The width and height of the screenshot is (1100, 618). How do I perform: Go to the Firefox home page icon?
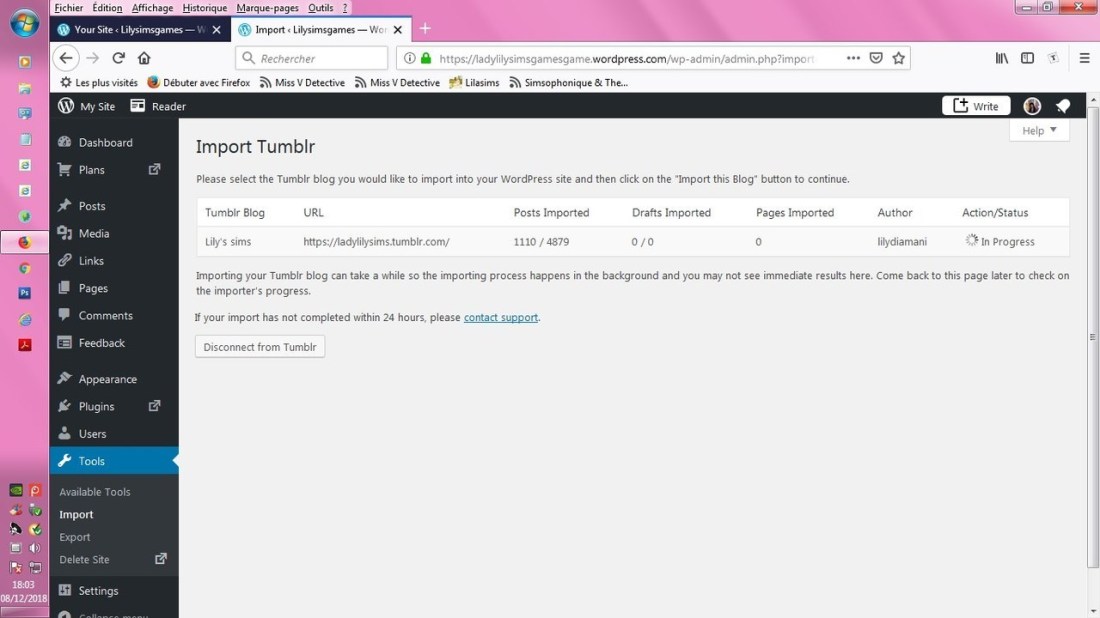tap(144, 58)
